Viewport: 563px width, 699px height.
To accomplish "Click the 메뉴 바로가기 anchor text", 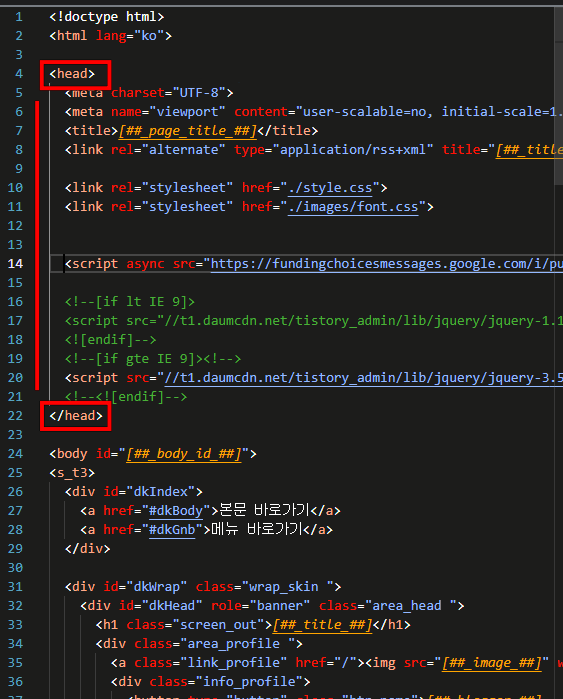I will pos(257,530).
